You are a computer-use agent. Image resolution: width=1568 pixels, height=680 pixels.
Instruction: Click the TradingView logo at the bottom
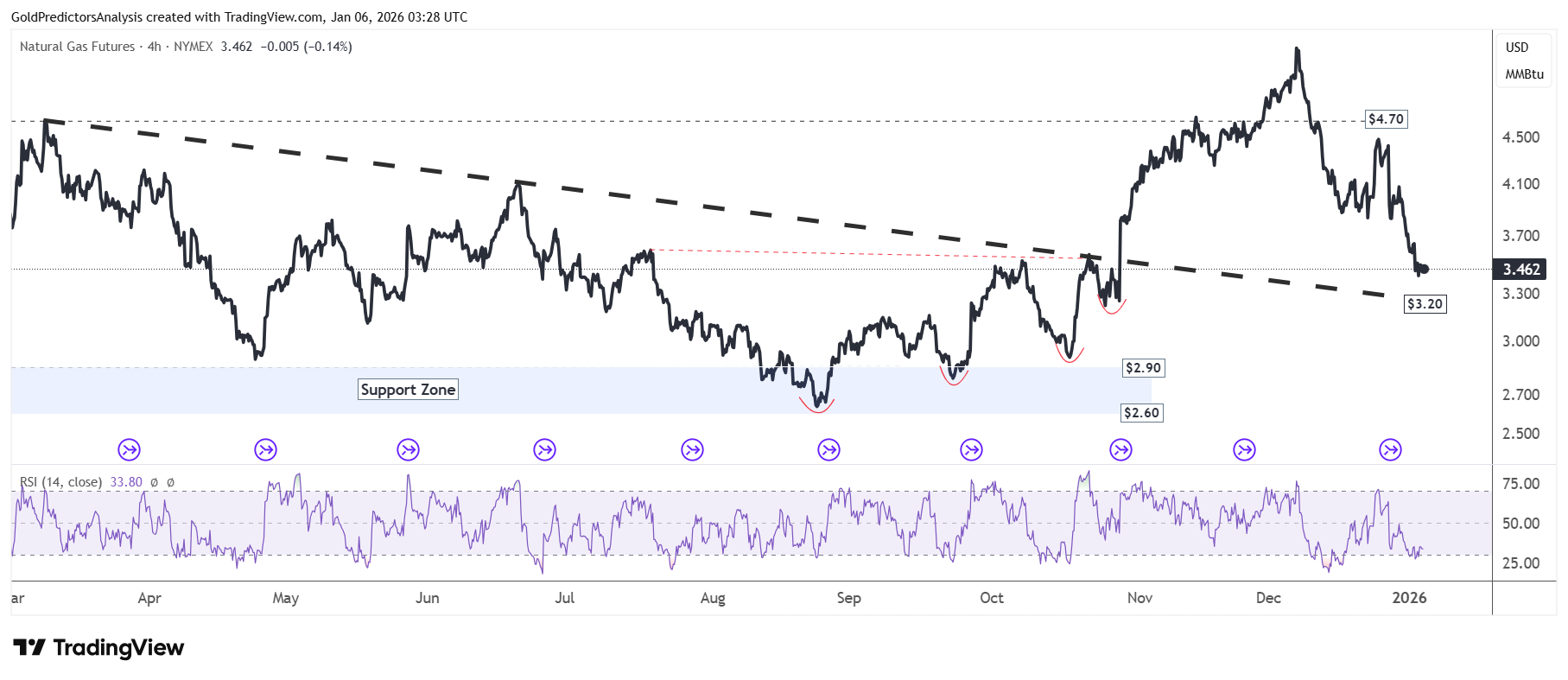click(x=98, y=647)
